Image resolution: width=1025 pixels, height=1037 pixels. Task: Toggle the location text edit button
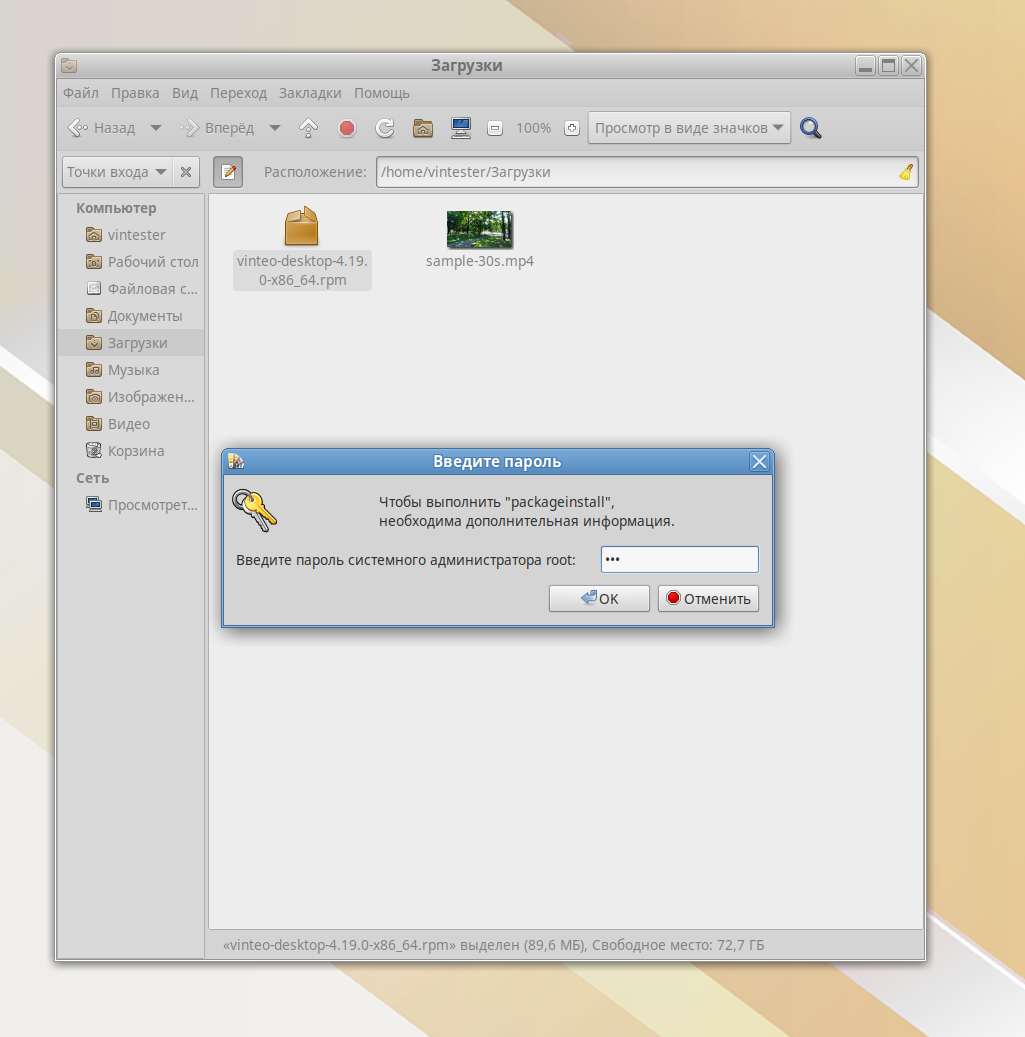(x=228, y=172)
